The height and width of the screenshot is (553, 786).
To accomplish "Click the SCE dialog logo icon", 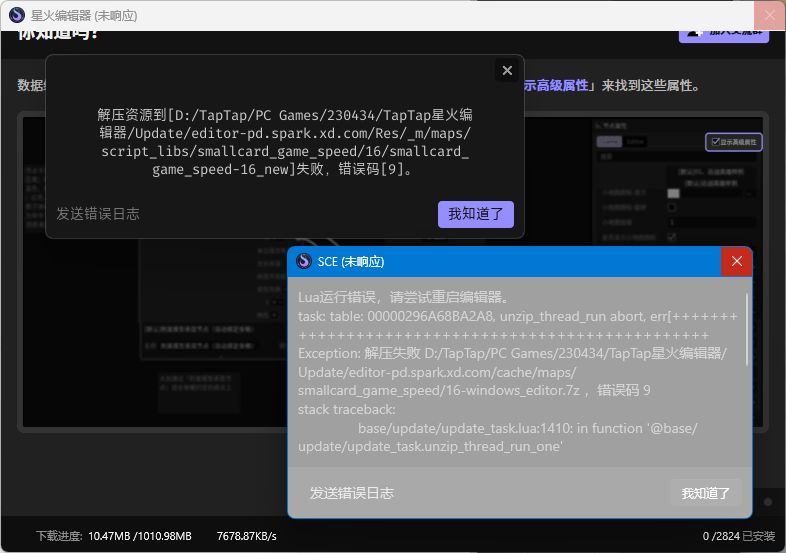I will pos(304,261).
